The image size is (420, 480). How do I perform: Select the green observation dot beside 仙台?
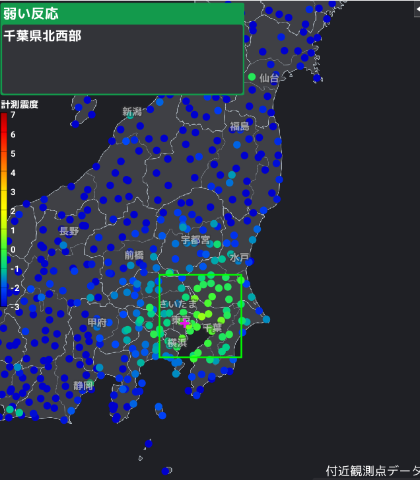[252, 77]
